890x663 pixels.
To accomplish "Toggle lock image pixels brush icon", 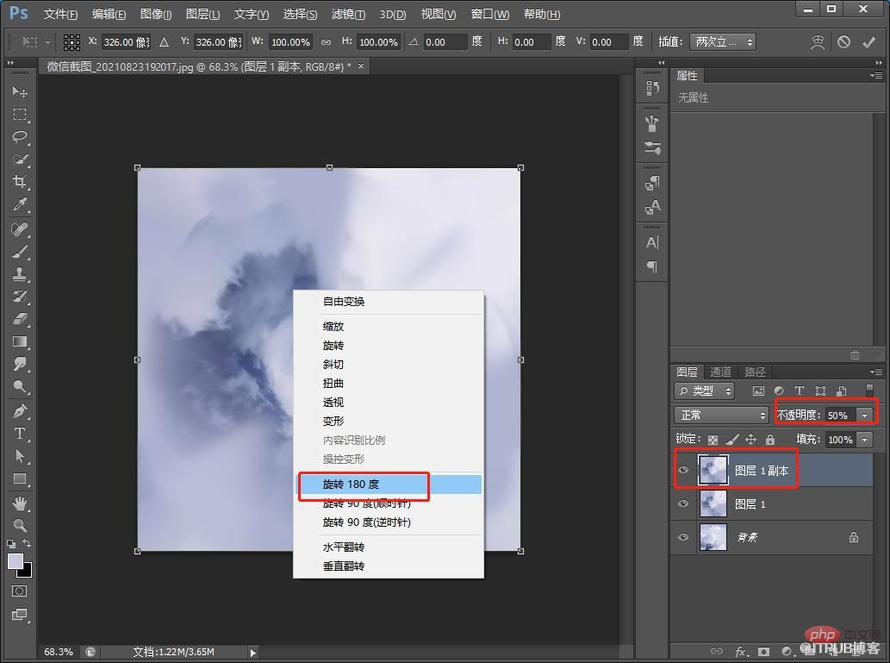I will [732, 439].
